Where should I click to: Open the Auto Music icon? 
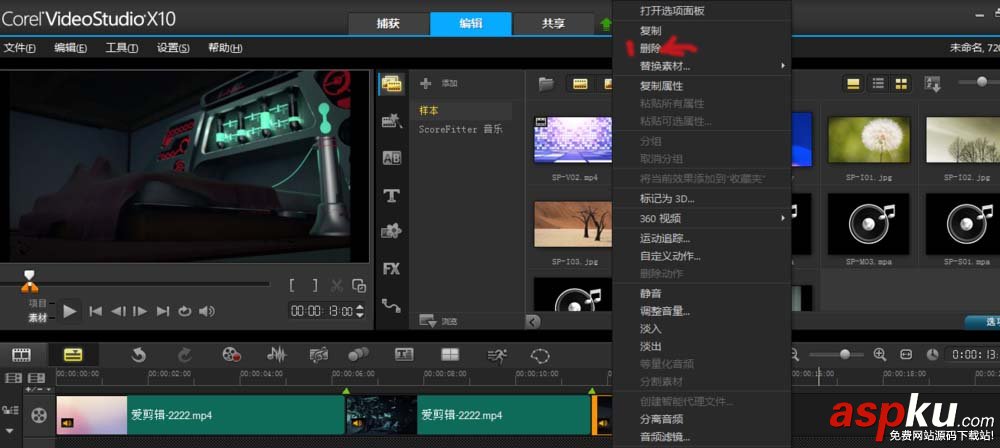(x=319, y=355)
